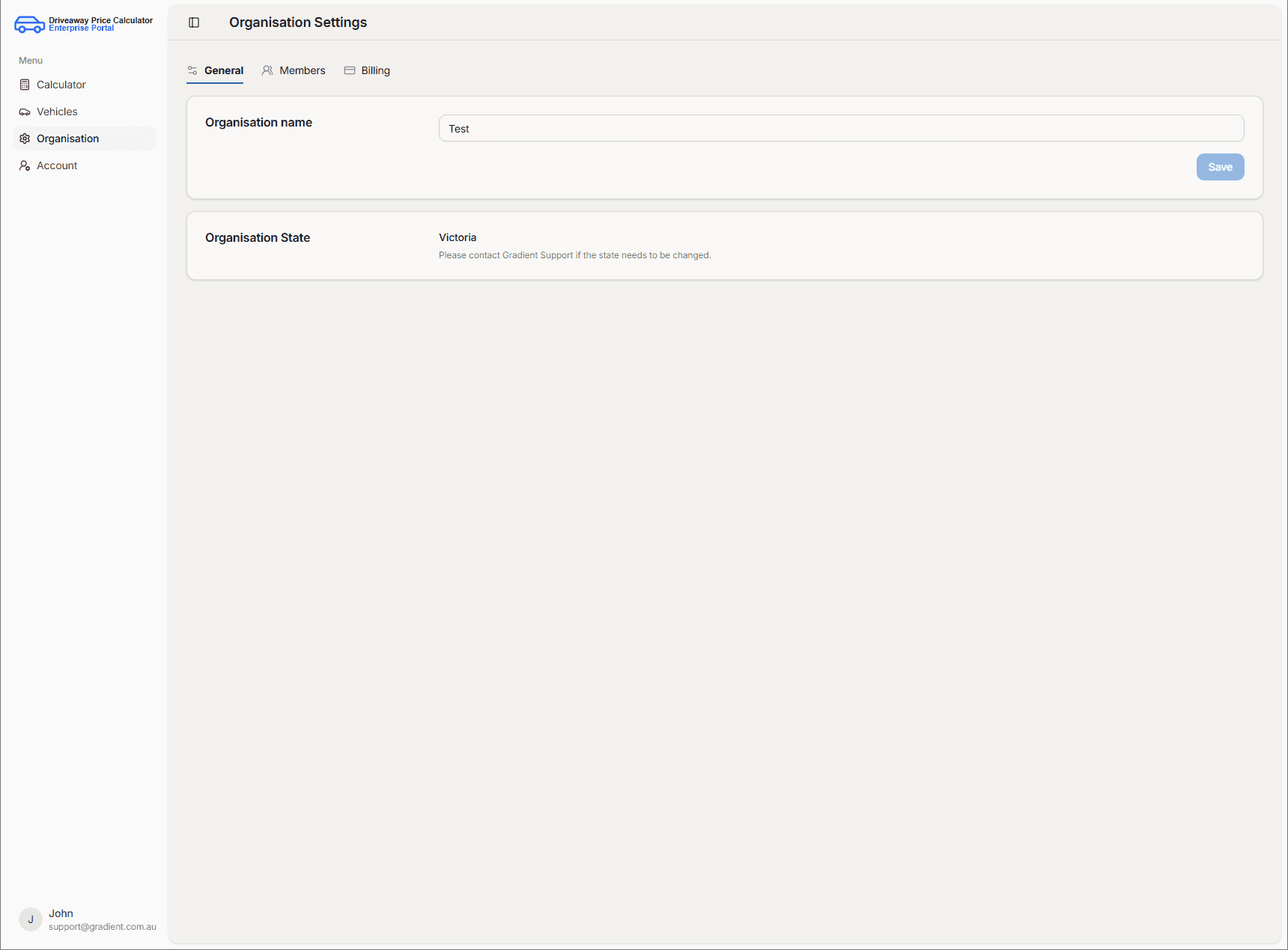Click the General tab sliders icon
Image resolution: width=1288 pixels, height=950 pixels.
click(x=192, y=70)
